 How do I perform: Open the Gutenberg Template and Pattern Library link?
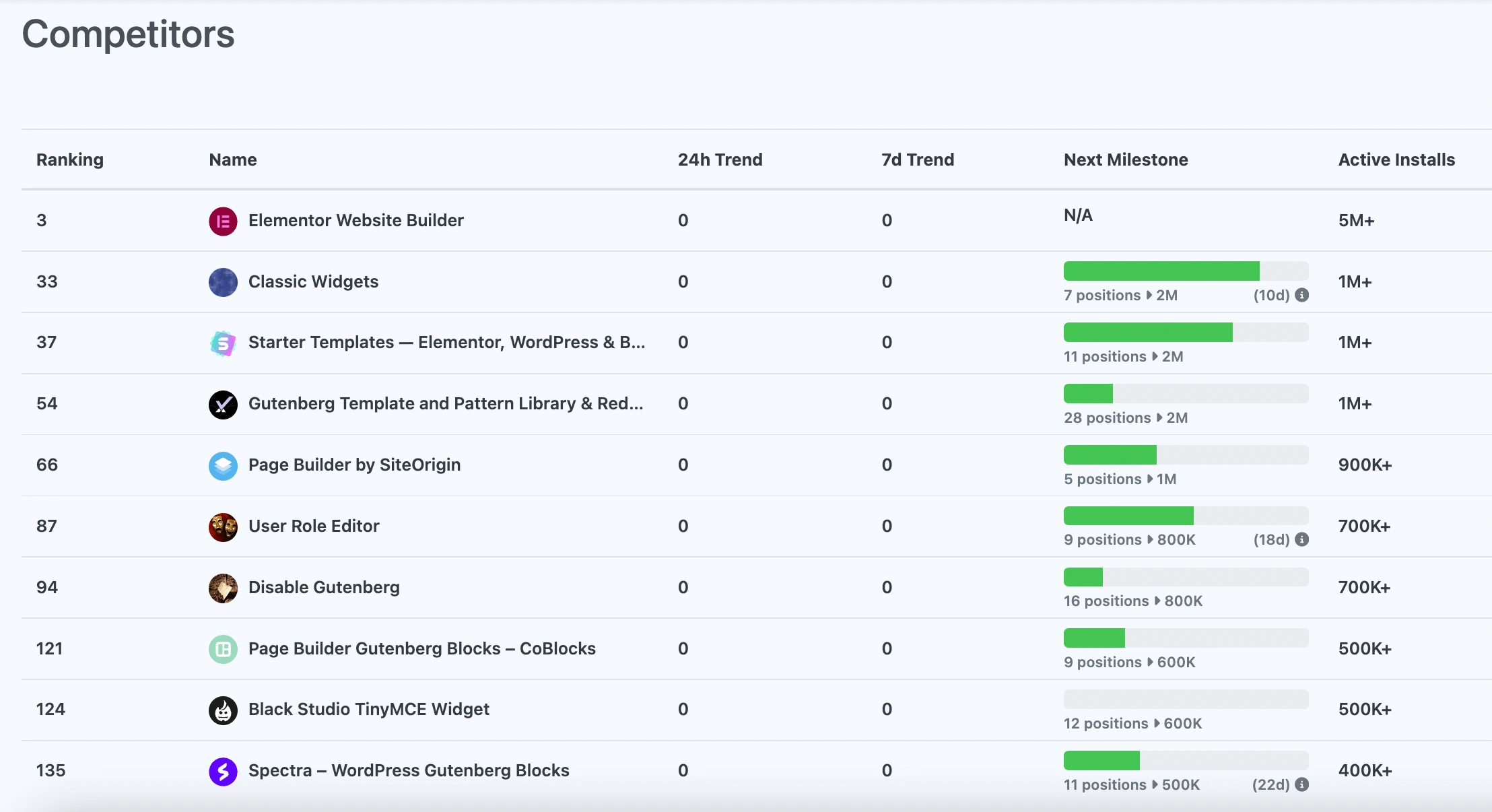445,403
